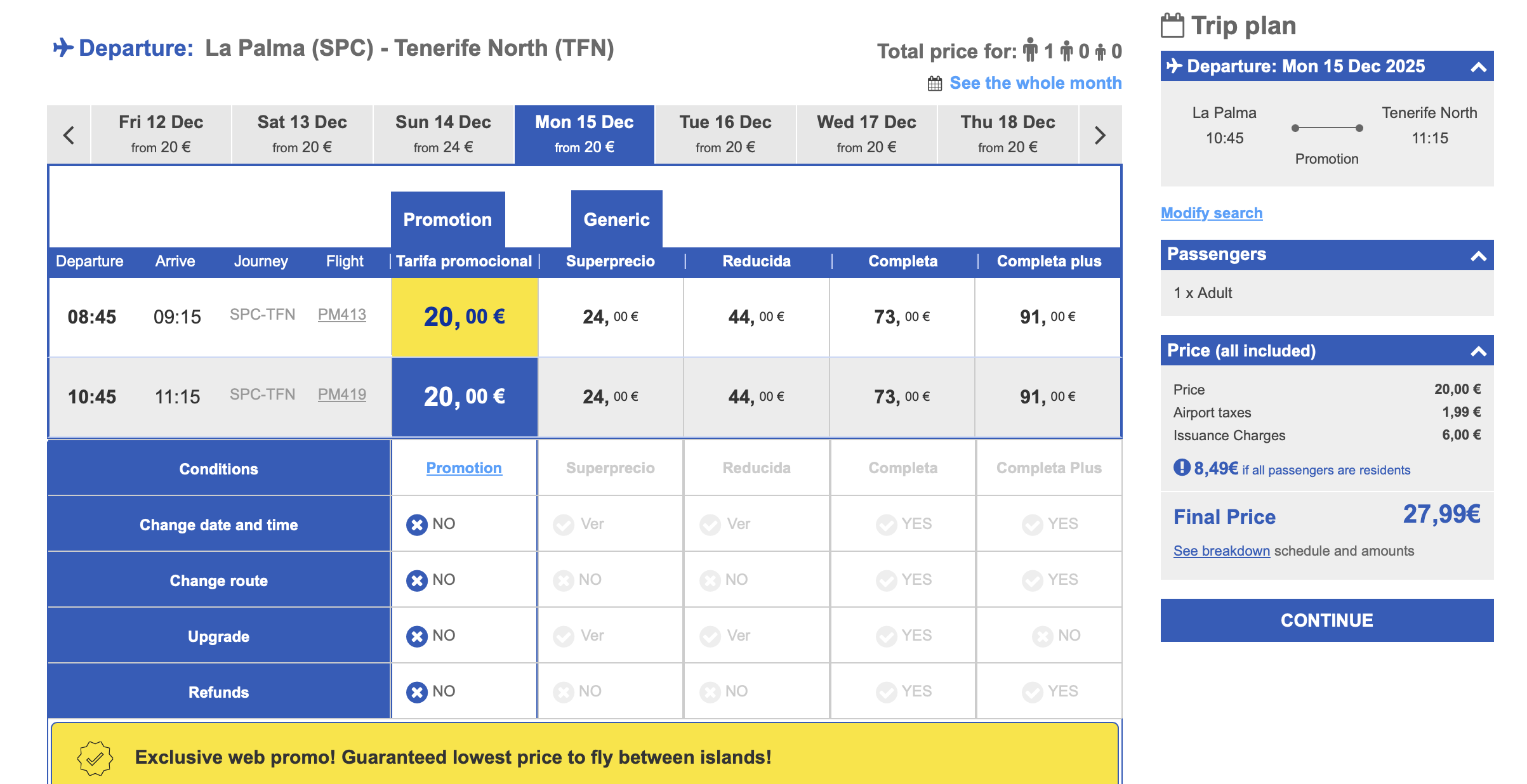Click the next dates arrow icon
1527x784 pixels.
coord(1100,135)
